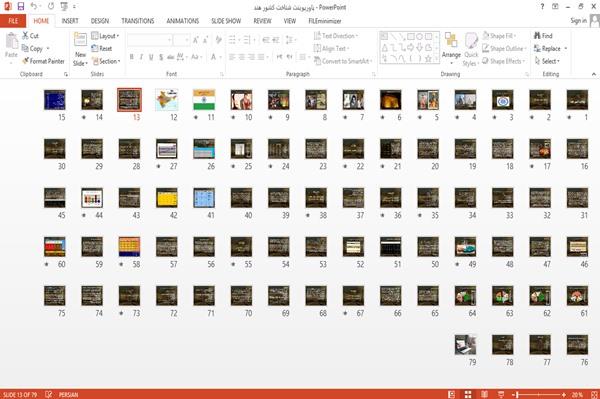
Task: Select slide 60 thumbnail
Action: [x=55, y=247]
